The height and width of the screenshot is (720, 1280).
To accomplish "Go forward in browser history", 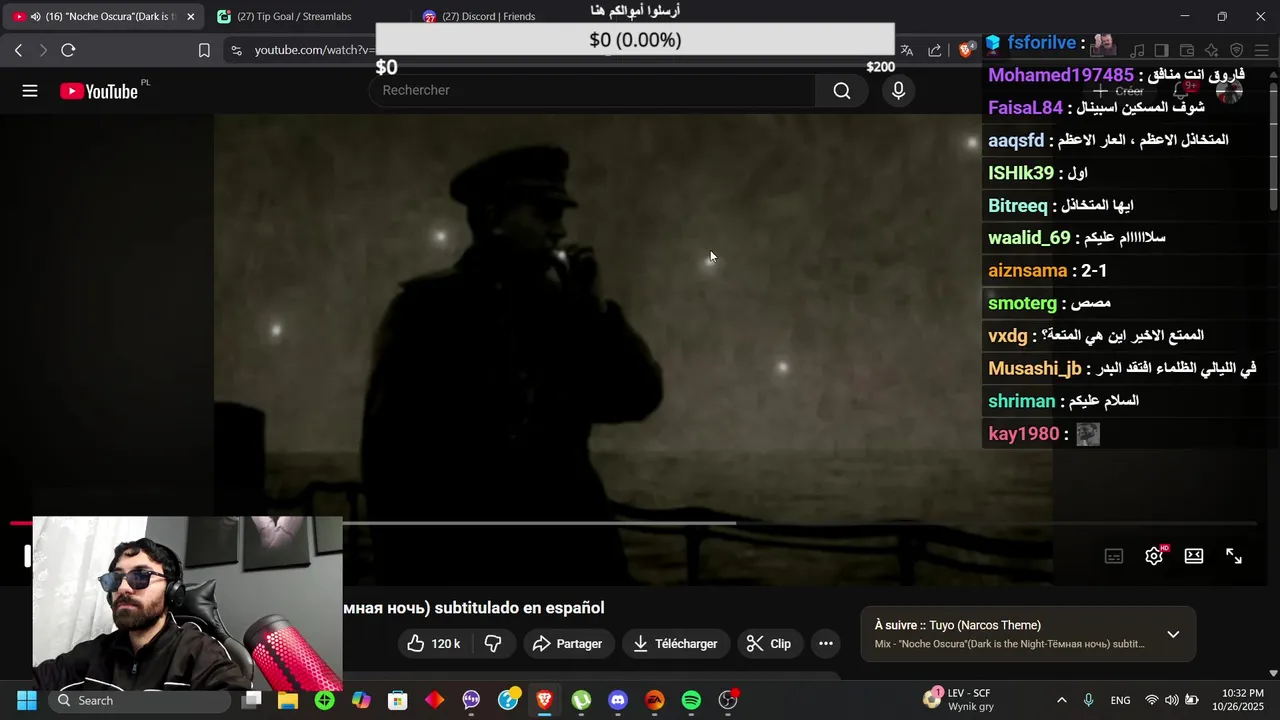I will pos(43,50).
